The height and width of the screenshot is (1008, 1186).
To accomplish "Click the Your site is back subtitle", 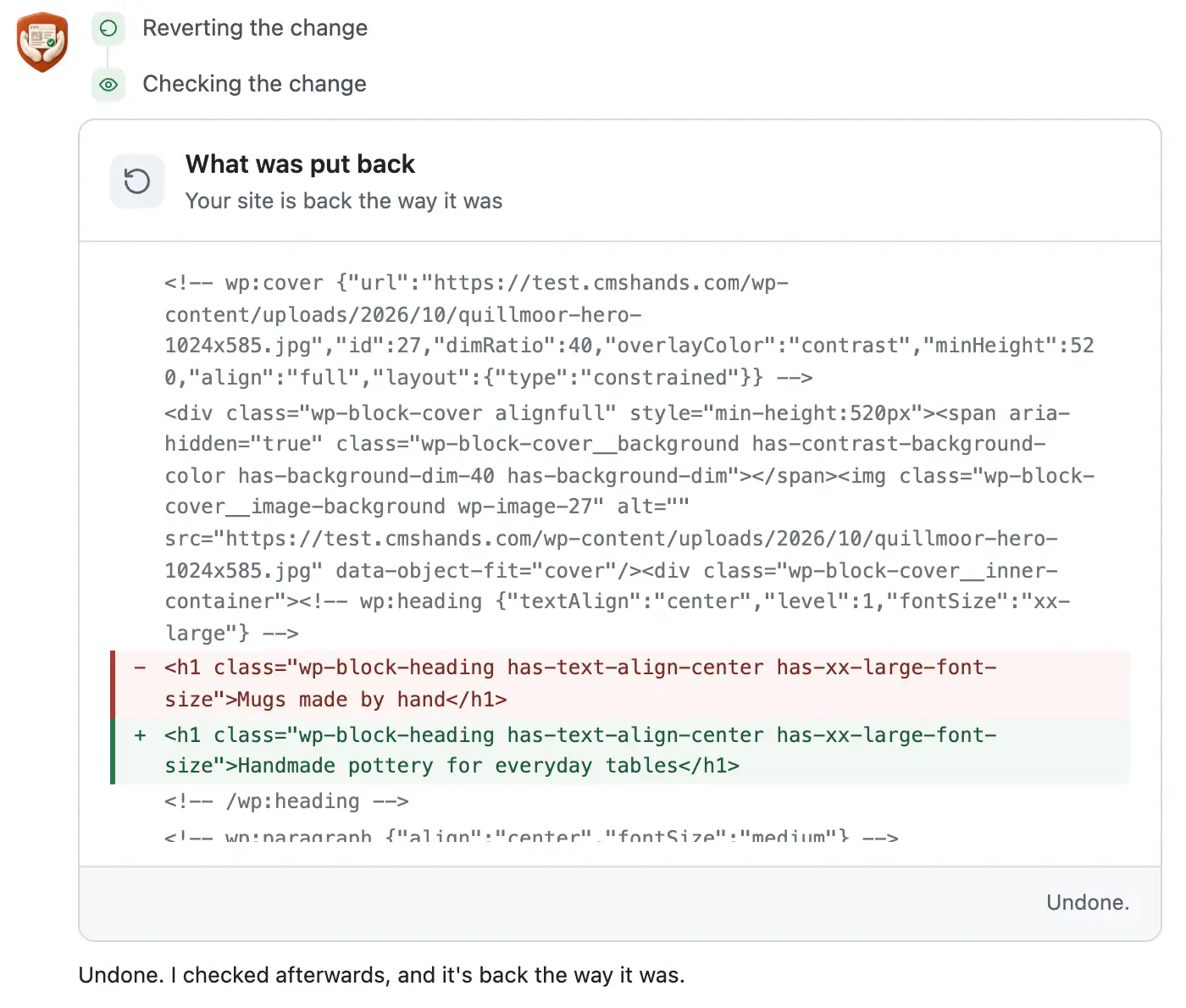I will (x=344, y=201).
